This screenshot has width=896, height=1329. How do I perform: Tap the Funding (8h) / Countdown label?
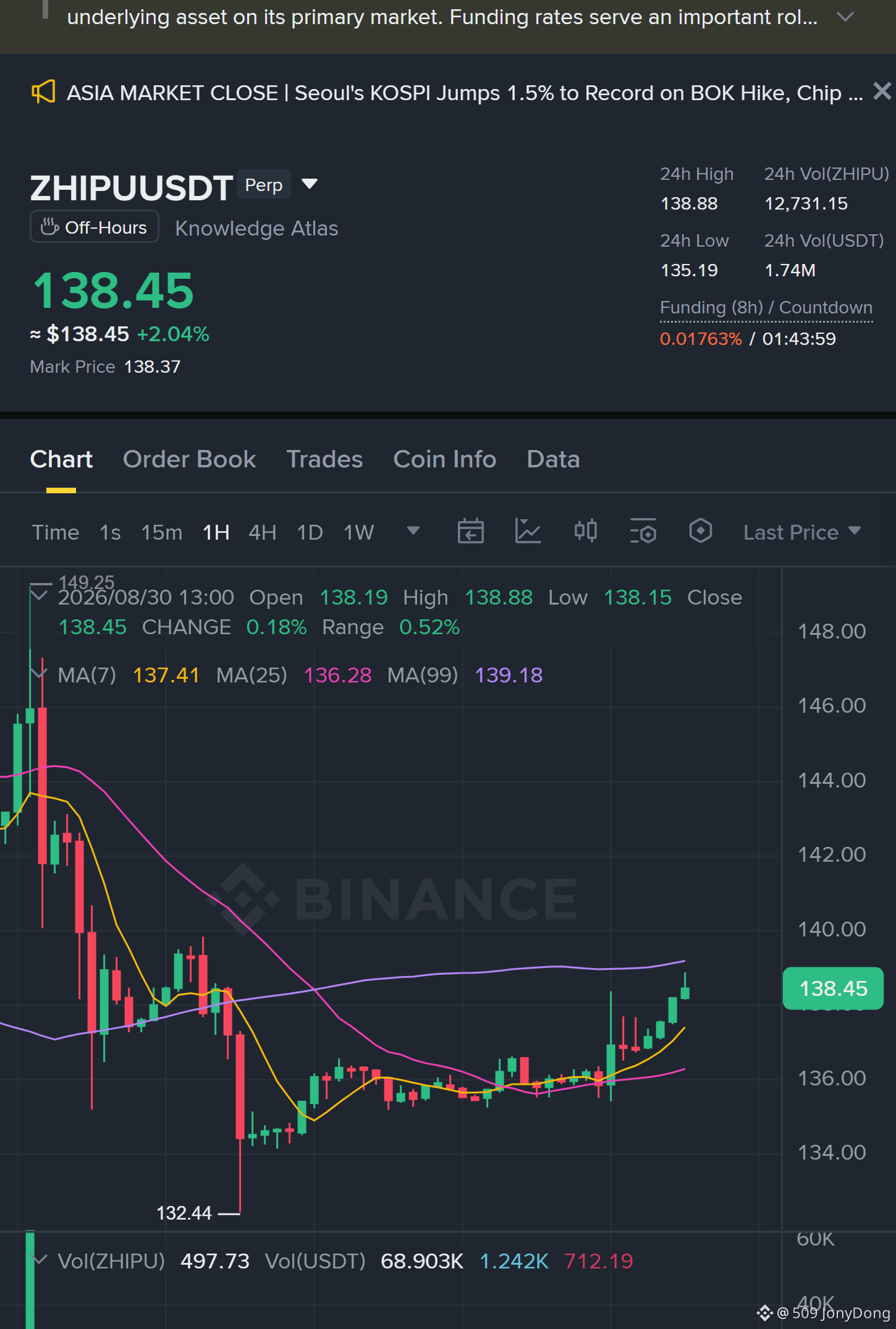click(766, 307)
